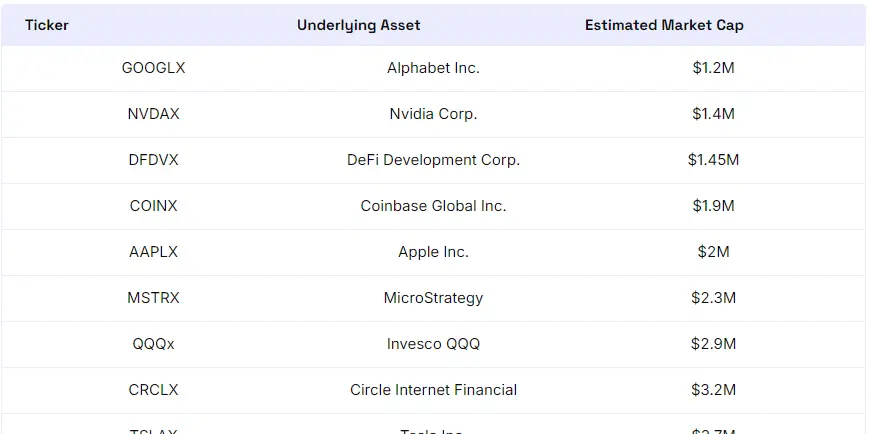The height and width of the screenshot is (434, 870).
Task: Select the NVDAX ticker cell
Action: pos(153,114)
